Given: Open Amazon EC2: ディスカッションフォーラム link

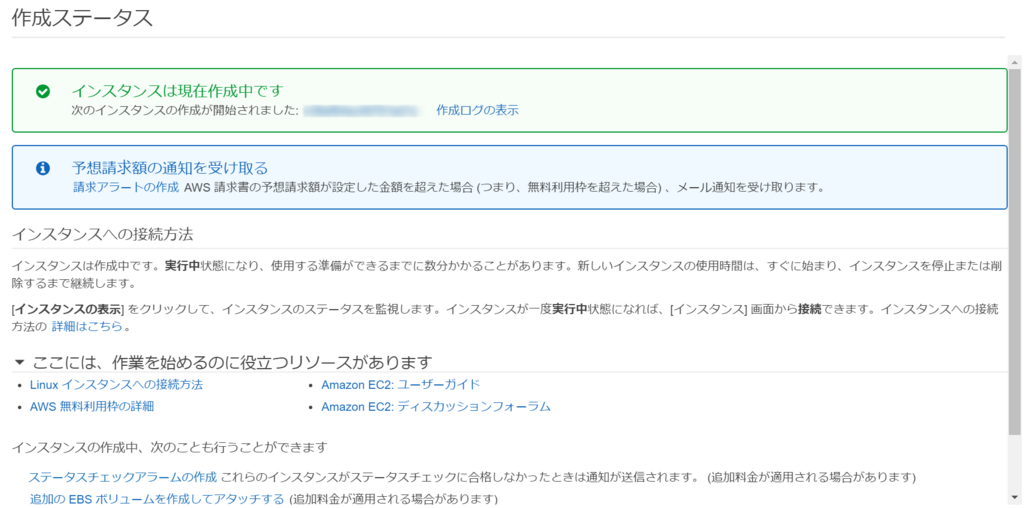Looking at the screenshot, I should [x=436, y=406].
